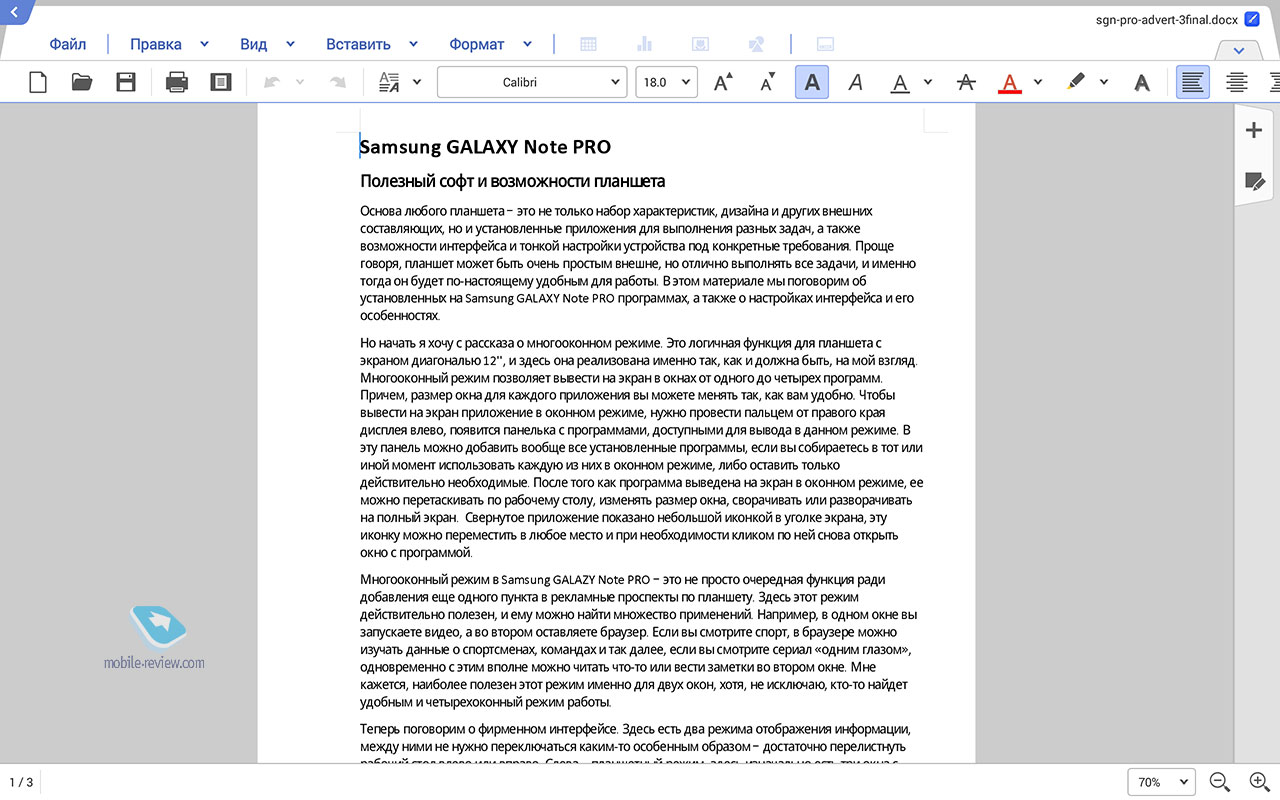1280x800 pixels.
Task: Open print preview
Action: pyautogui.click(x=221, y=82)
